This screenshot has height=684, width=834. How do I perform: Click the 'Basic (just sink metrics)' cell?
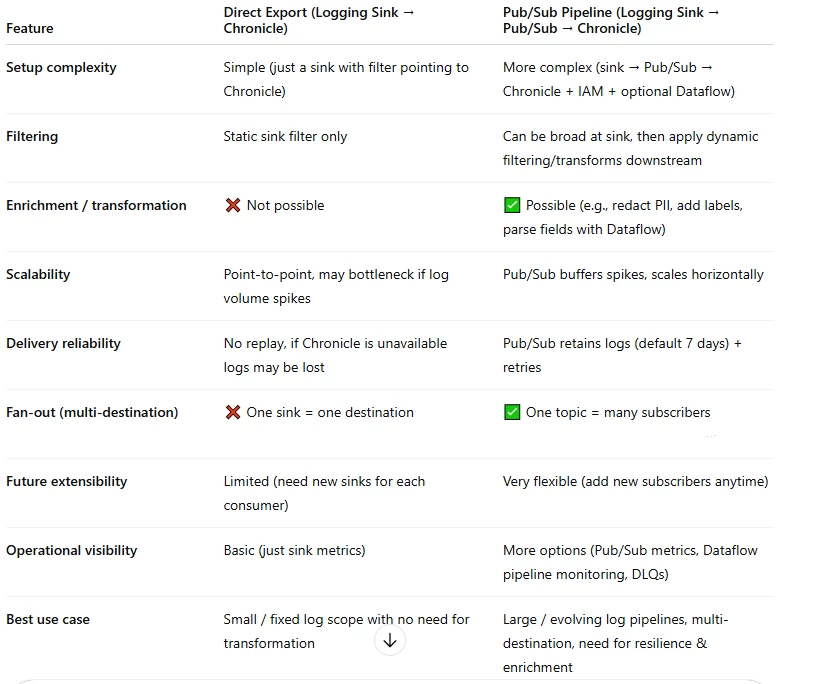[x=294, y=550]
